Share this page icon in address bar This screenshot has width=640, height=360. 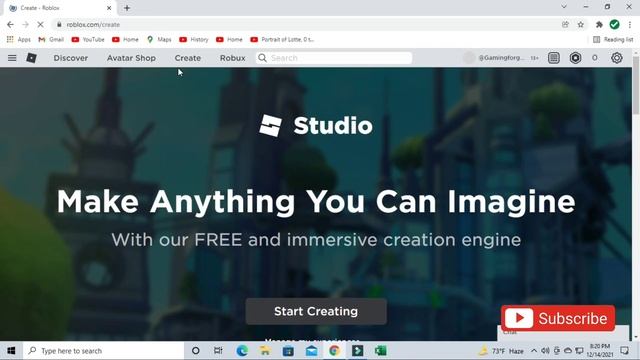[x=565, y=24]
